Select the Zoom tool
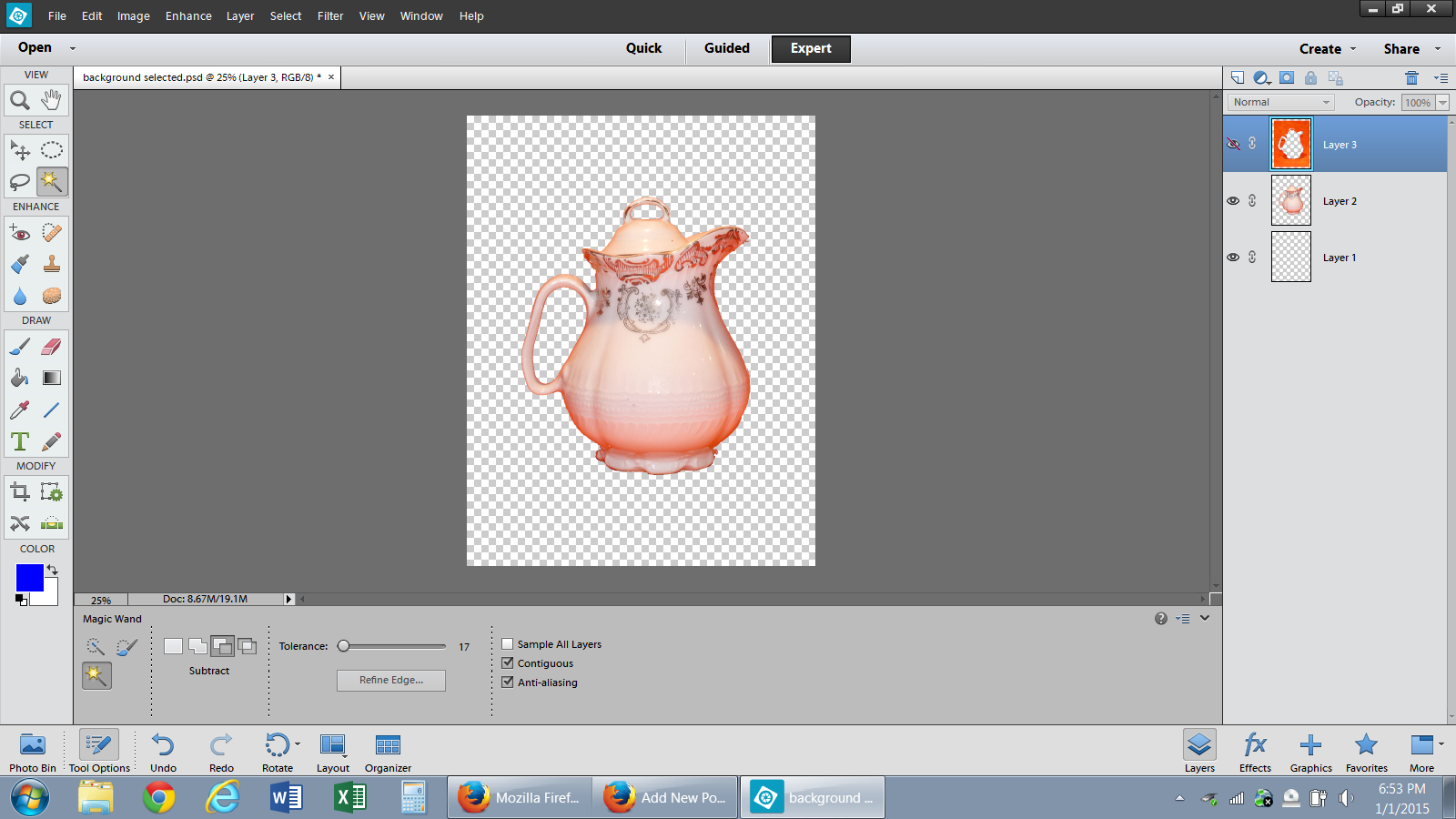 point(20,100)
